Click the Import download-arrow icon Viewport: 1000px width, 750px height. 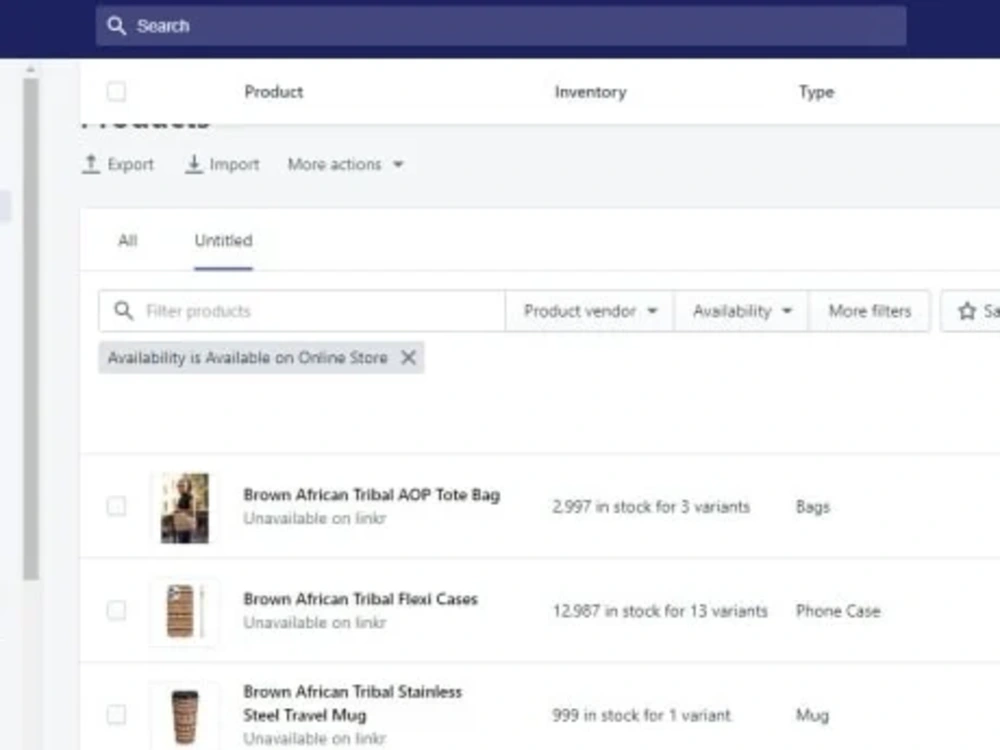tap(194, 164)
